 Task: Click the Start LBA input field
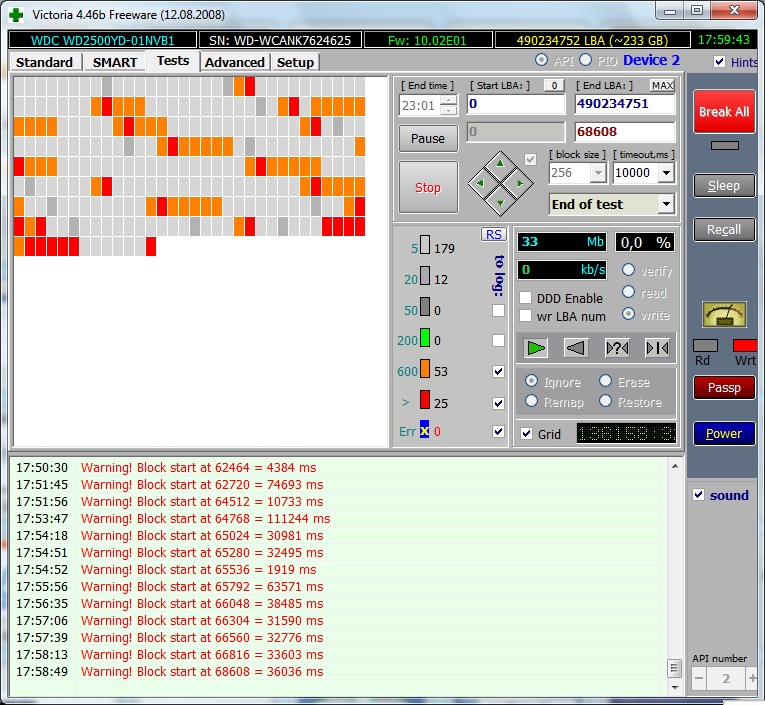tap(515, 104)
